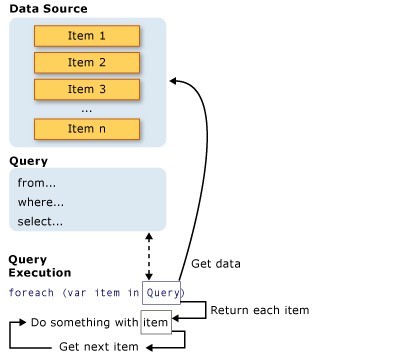The width and height of the screenshot is (403, 362).
Task: Click the boxed item word
Action: (156, 322)
